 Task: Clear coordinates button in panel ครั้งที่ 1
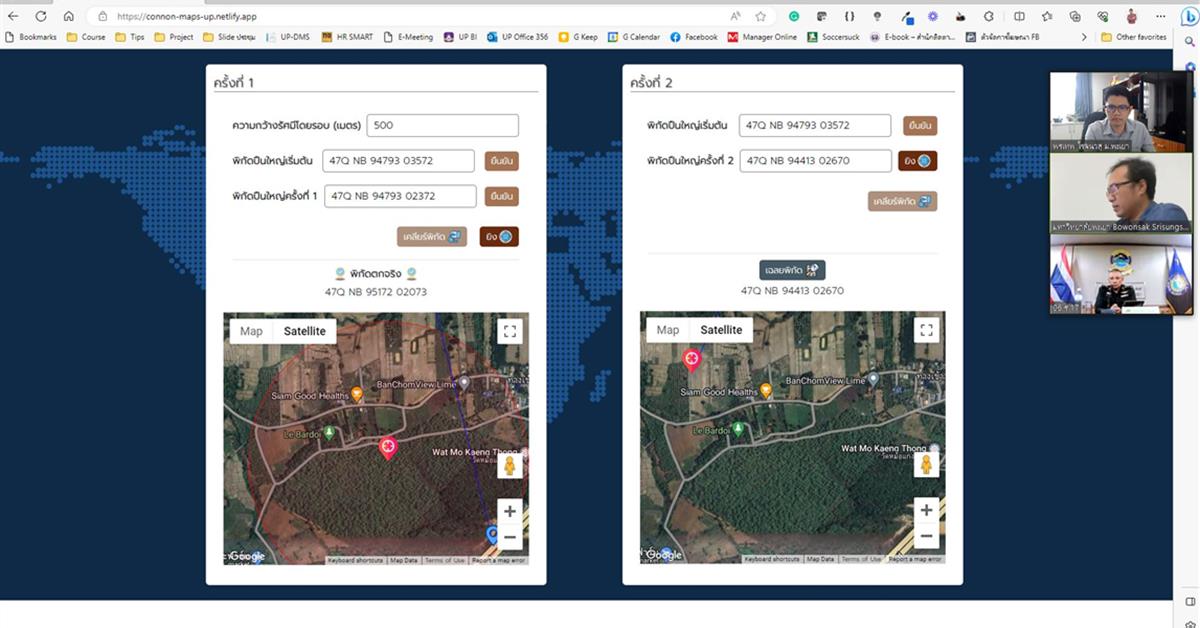pos(432,237)
